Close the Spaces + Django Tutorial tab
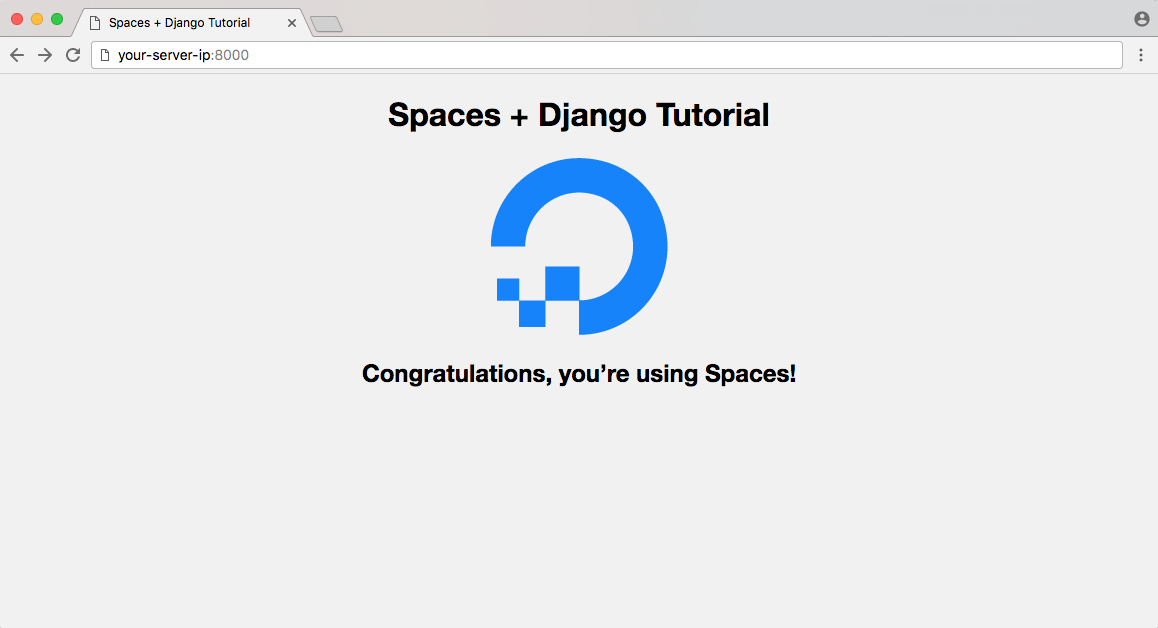The height and width of the screenshot is (628, 1158). pos(292,23)
